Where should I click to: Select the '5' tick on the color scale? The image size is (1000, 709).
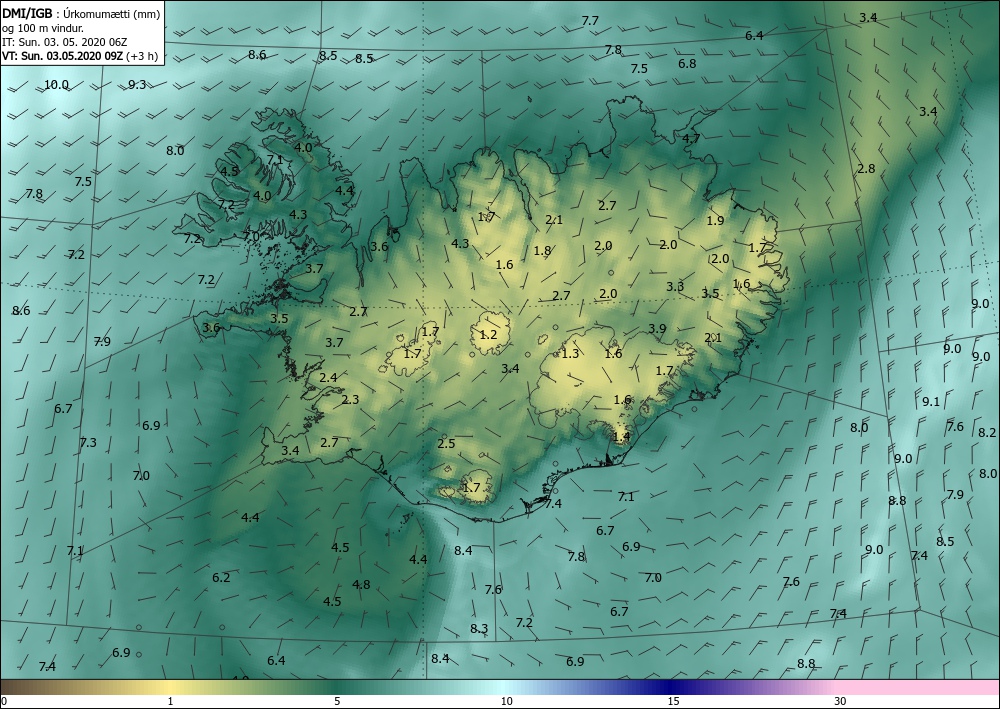point(337,701)
